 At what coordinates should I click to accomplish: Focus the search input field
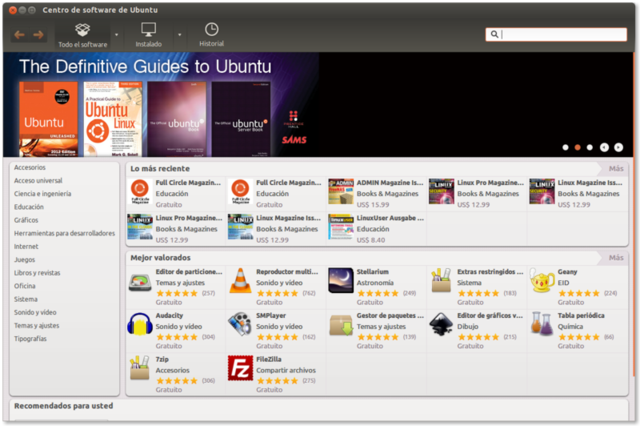(x=556, y=34)
